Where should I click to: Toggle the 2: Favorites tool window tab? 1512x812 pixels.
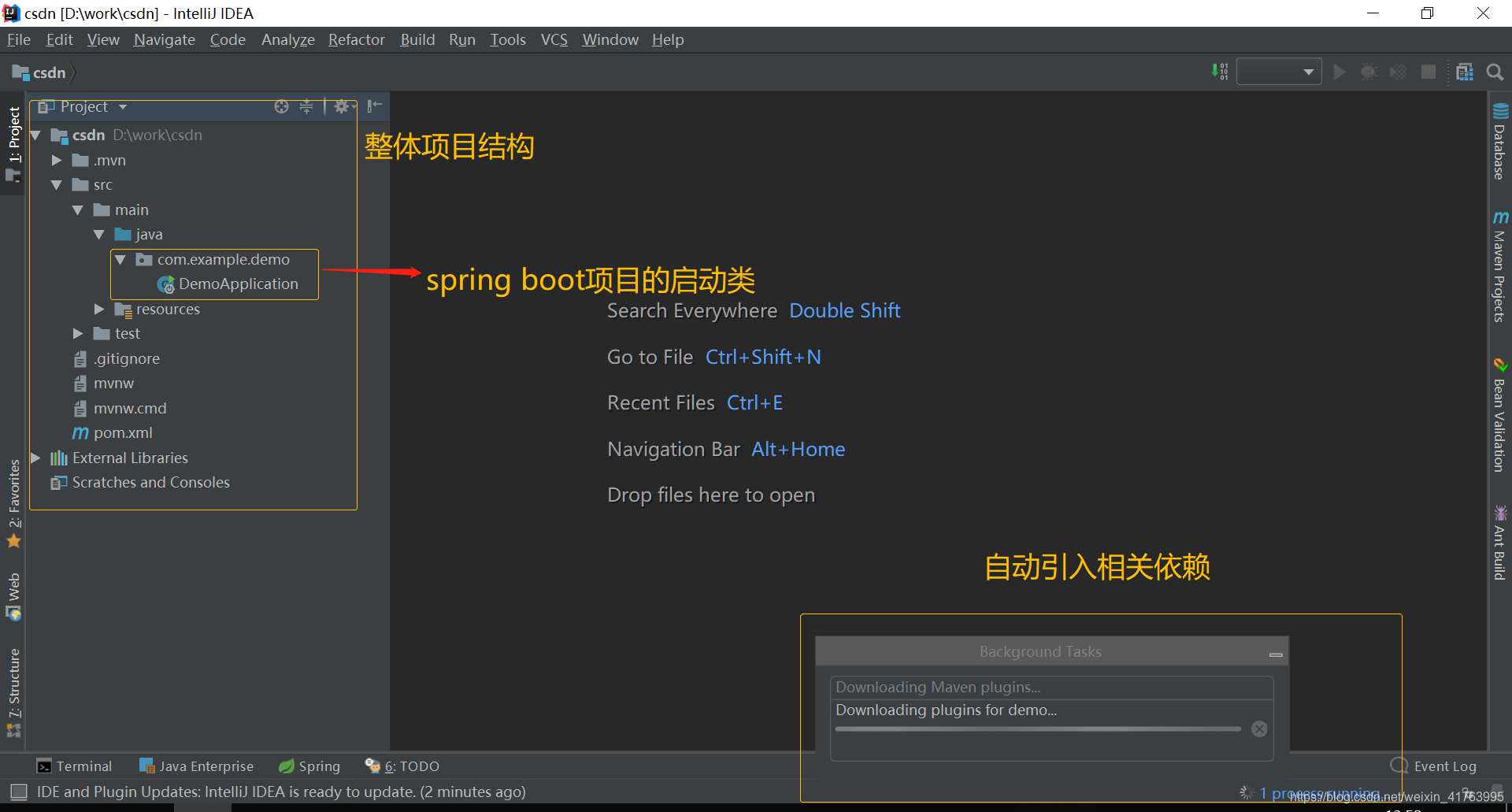[13, 502]
